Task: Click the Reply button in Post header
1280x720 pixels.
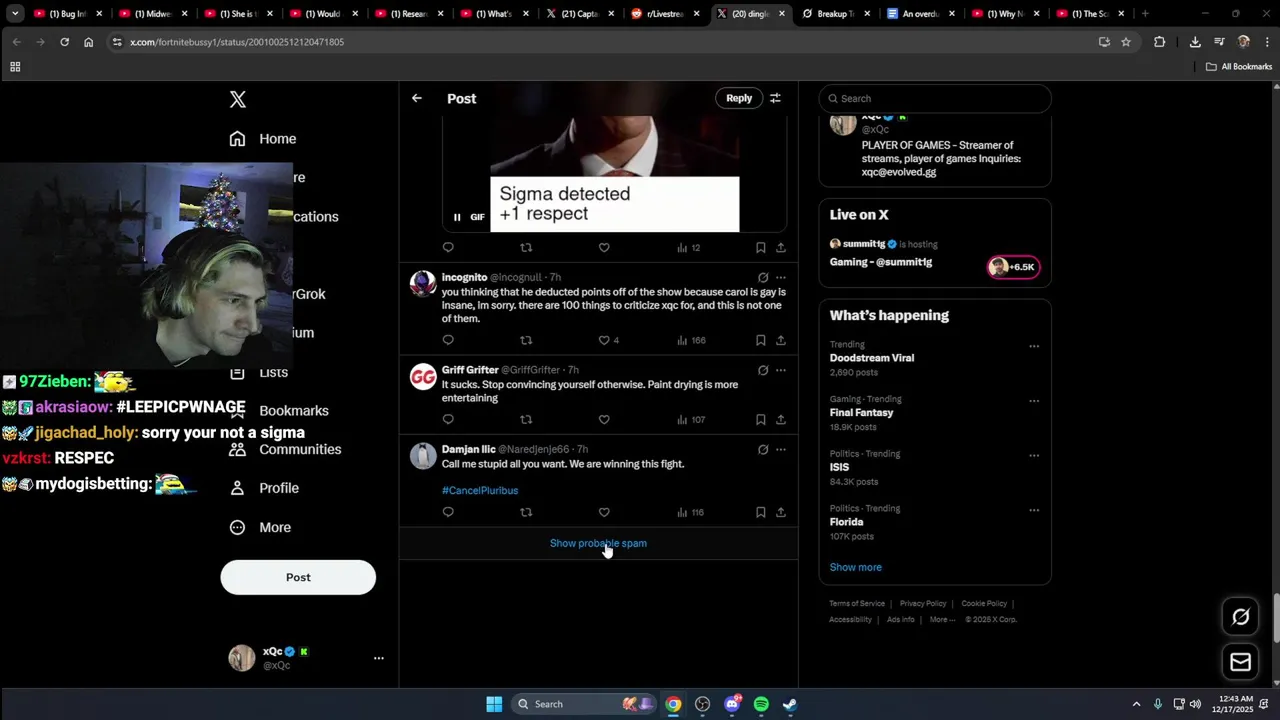Action: point(739,98)
